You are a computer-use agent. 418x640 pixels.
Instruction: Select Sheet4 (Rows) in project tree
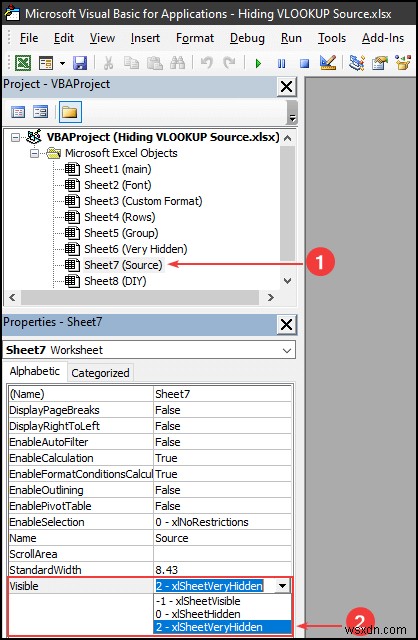(120, 217)
